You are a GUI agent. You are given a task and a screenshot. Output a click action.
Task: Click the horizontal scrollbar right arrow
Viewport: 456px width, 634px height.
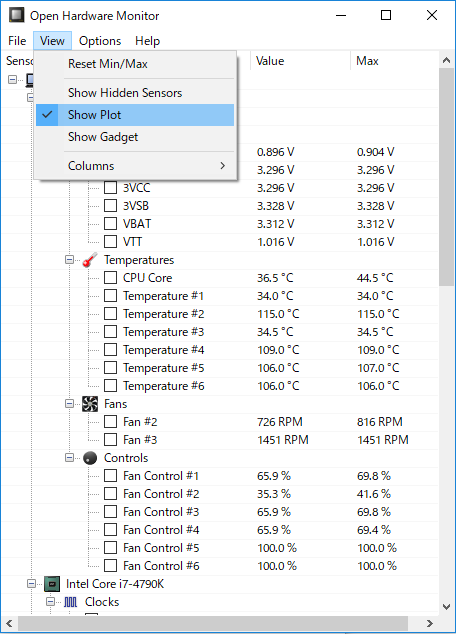(x=430, y=623)
